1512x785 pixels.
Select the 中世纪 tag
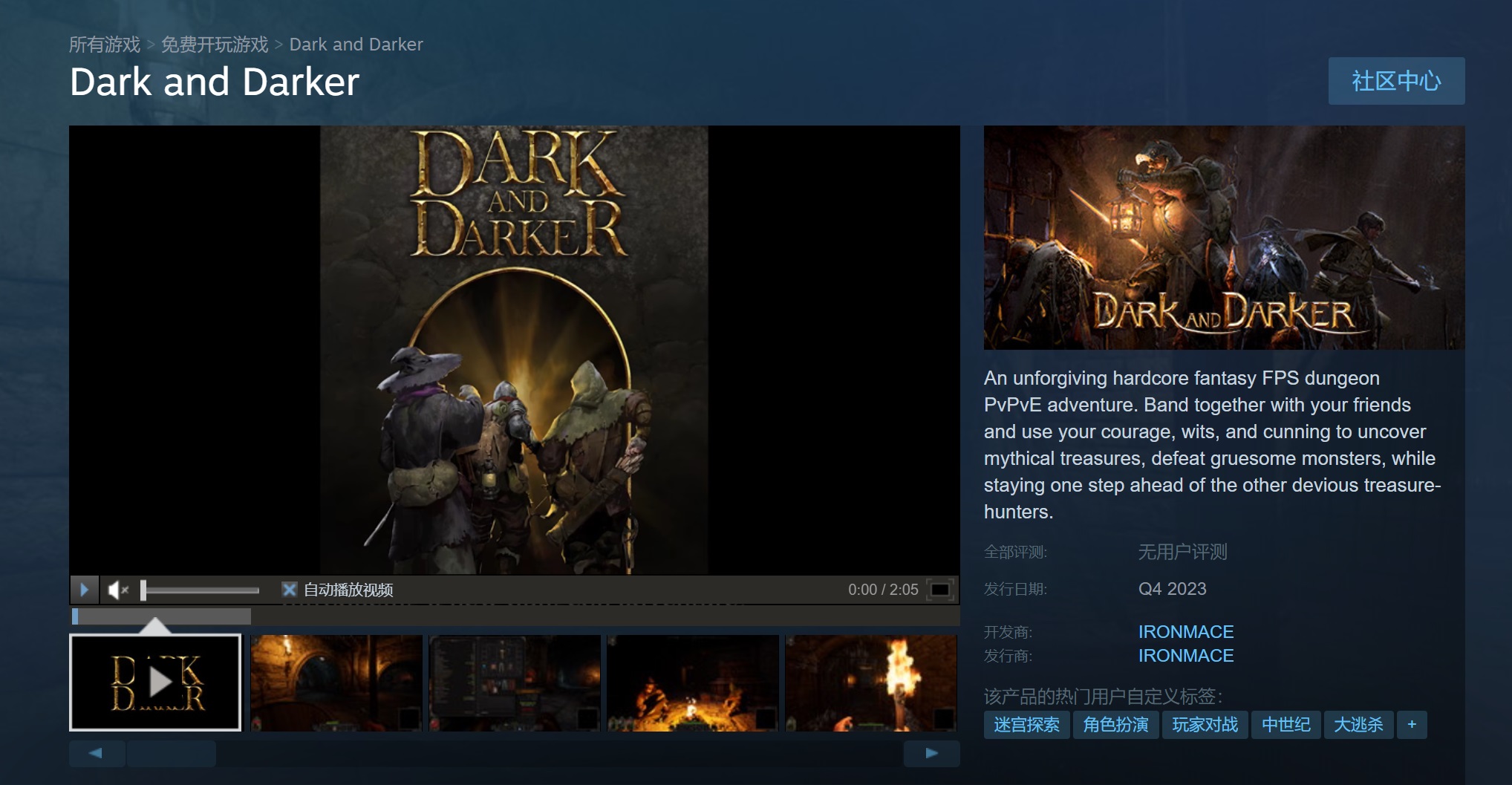[1285, 725]
